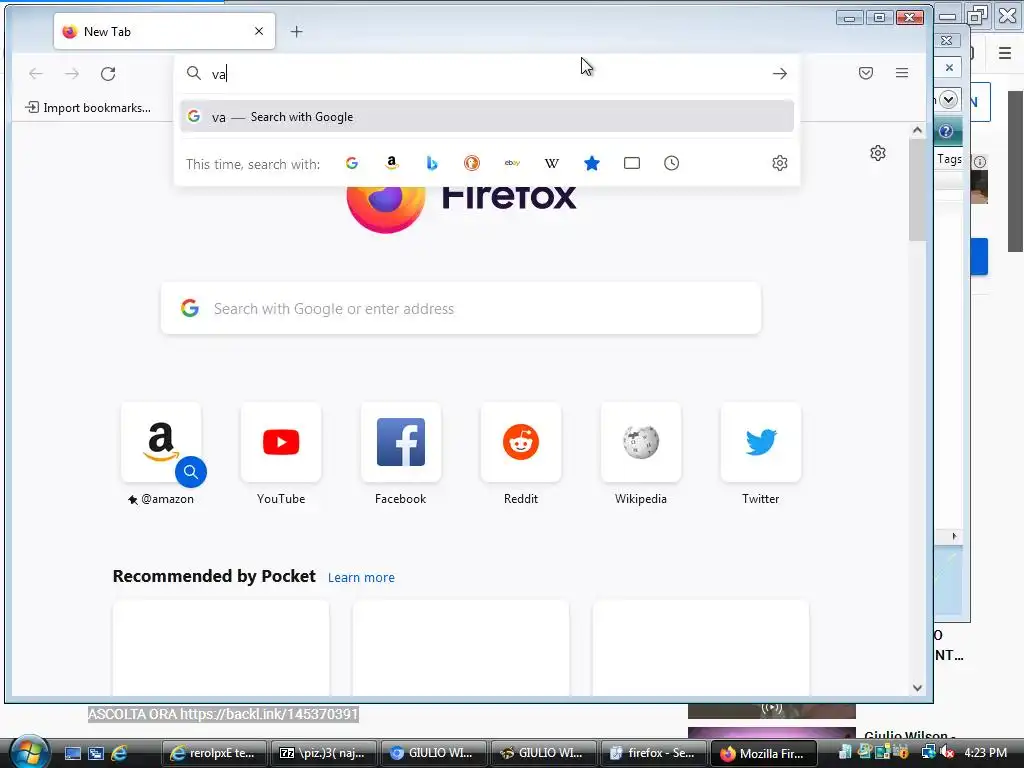Switch to 7-Zip taskbar window button
1024x768 pixels.
[x=324, y=753]
